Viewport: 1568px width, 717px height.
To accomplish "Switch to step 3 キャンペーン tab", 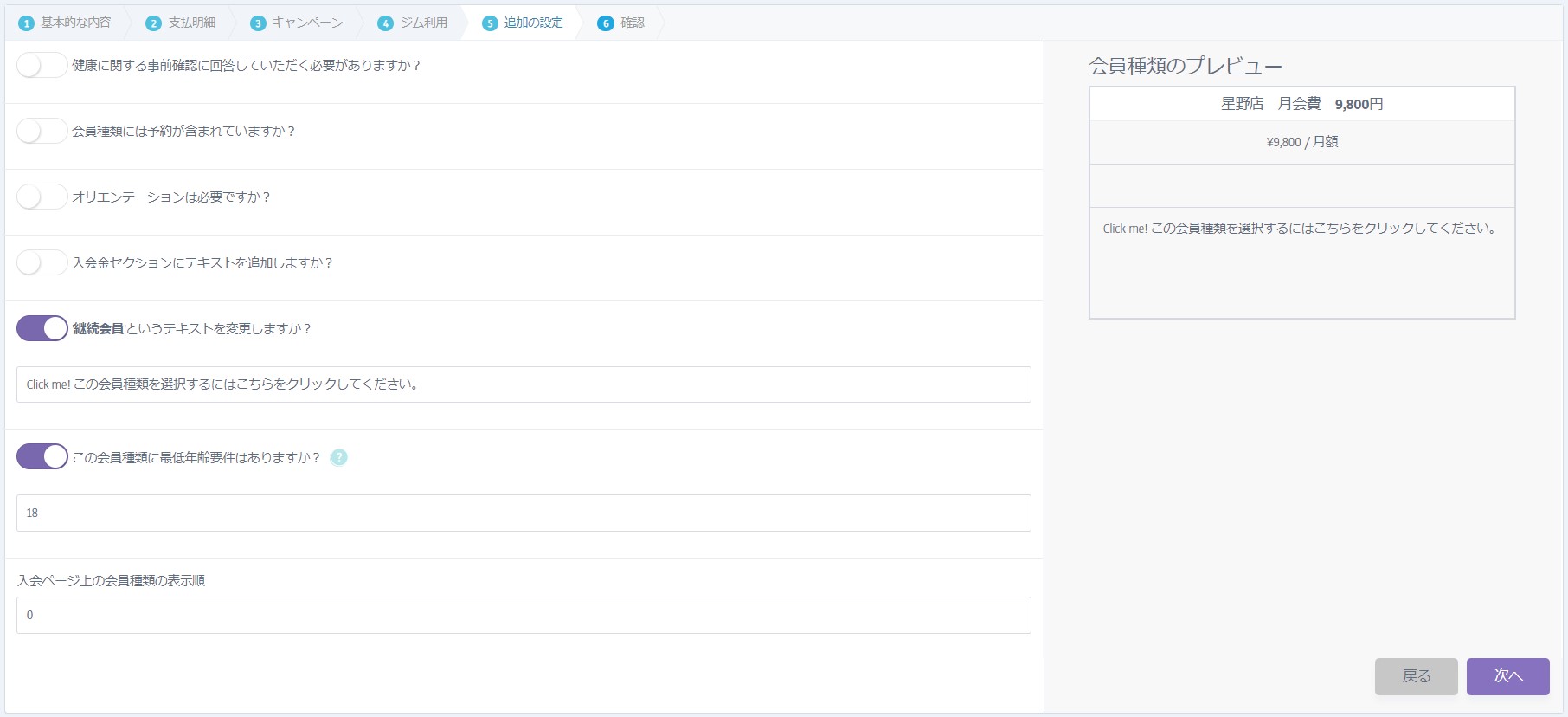I will click(297, 23).
